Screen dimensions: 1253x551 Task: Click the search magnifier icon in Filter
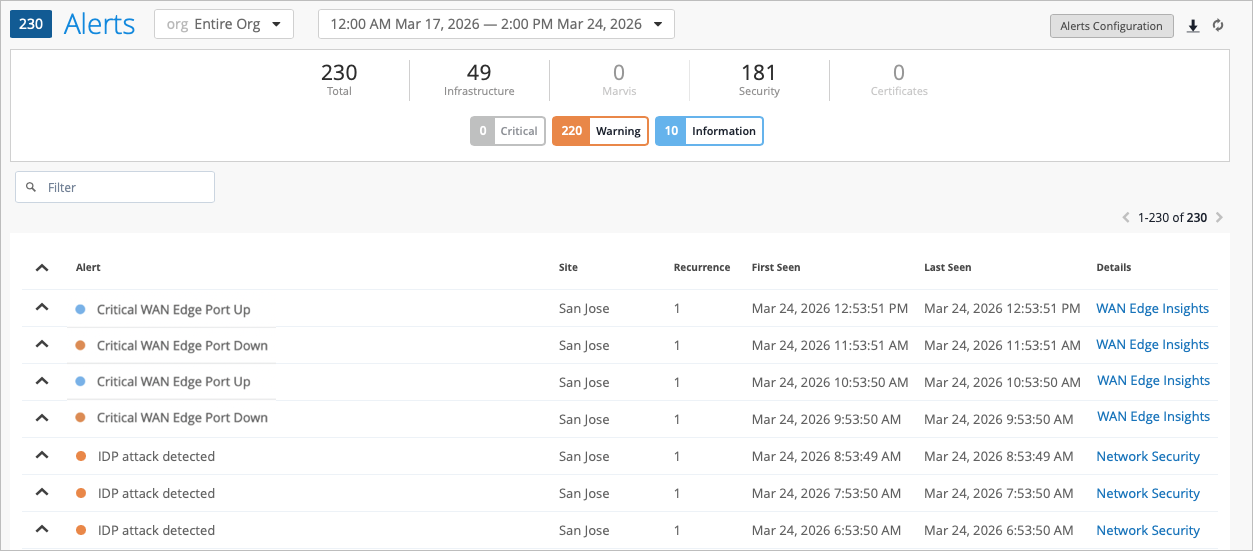(x=31, y=187)
